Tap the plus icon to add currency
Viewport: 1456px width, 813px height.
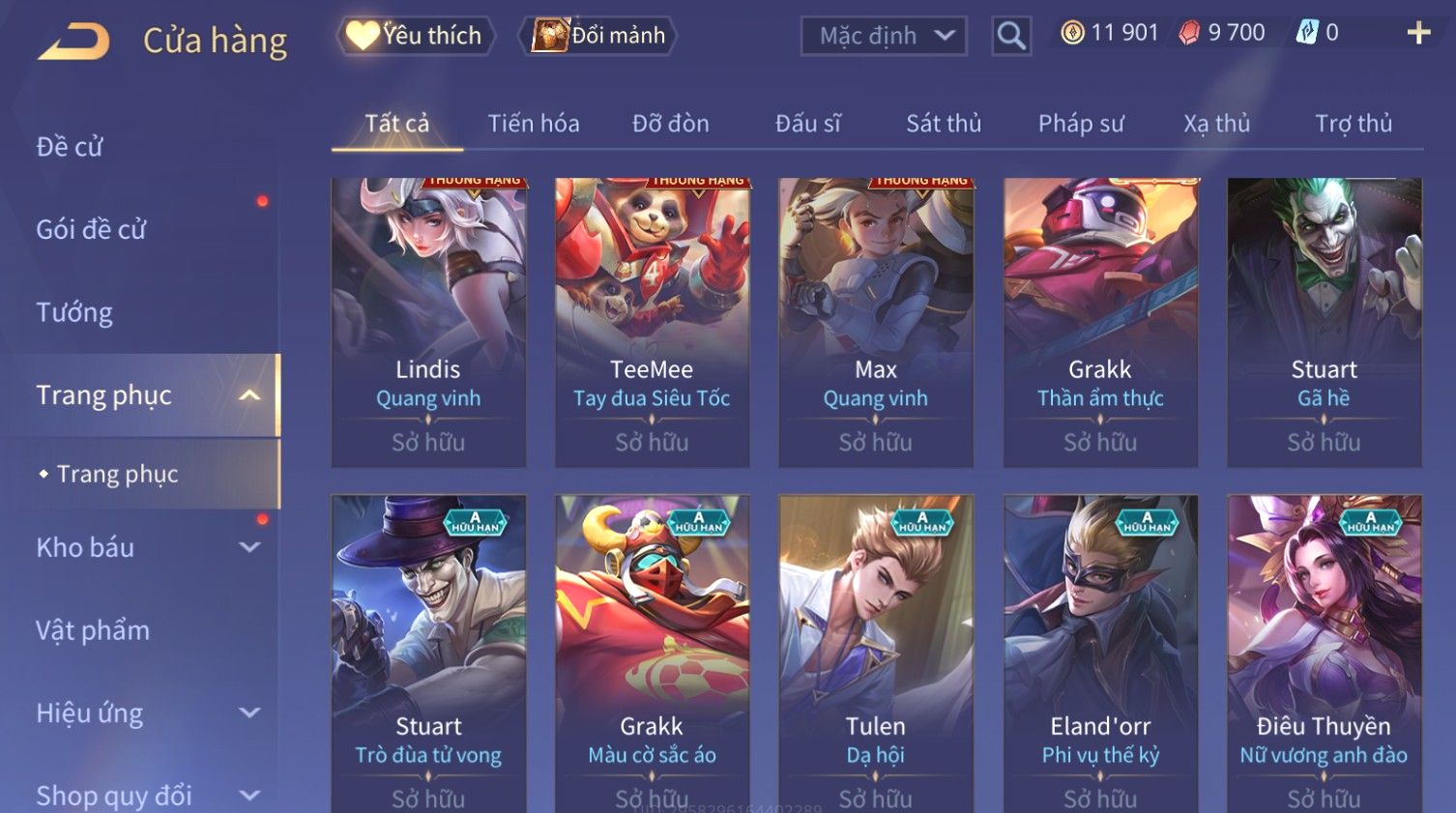1418,33
